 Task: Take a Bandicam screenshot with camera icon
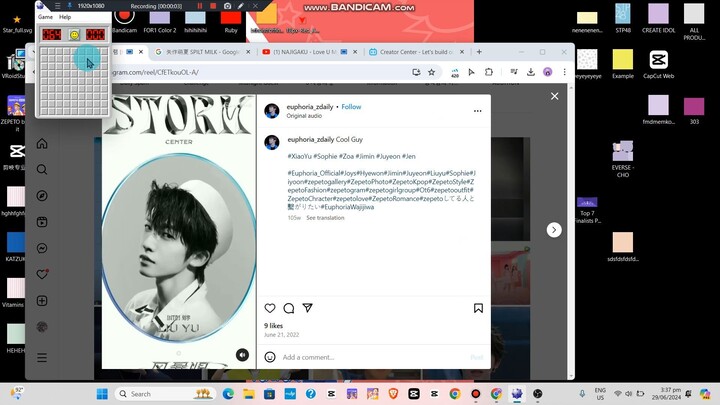coord(227,6)
